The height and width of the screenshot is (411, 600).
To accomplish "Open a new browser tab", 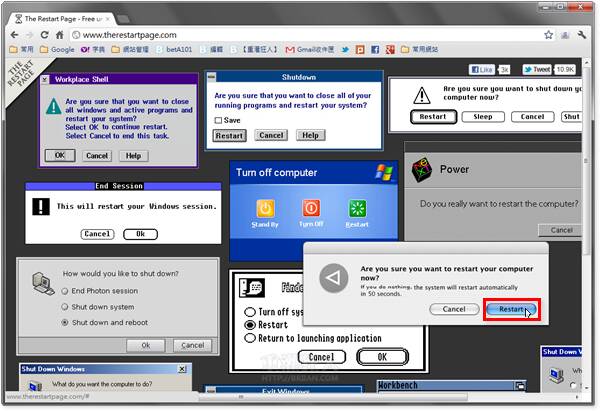I will 122,19.
